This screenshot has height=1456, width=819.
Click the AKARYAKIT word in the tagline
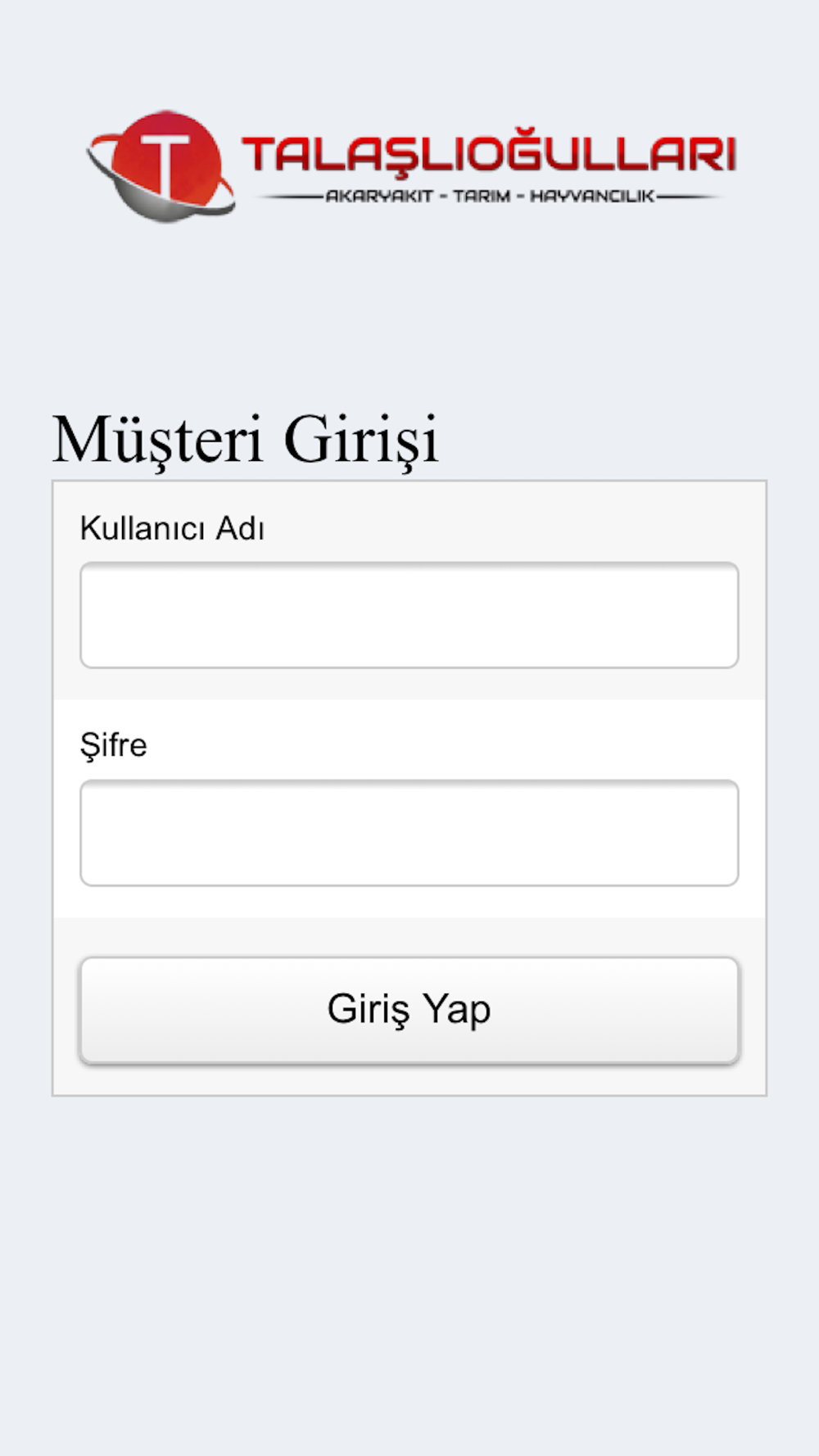pyautogui.click(x=379, y=197)
